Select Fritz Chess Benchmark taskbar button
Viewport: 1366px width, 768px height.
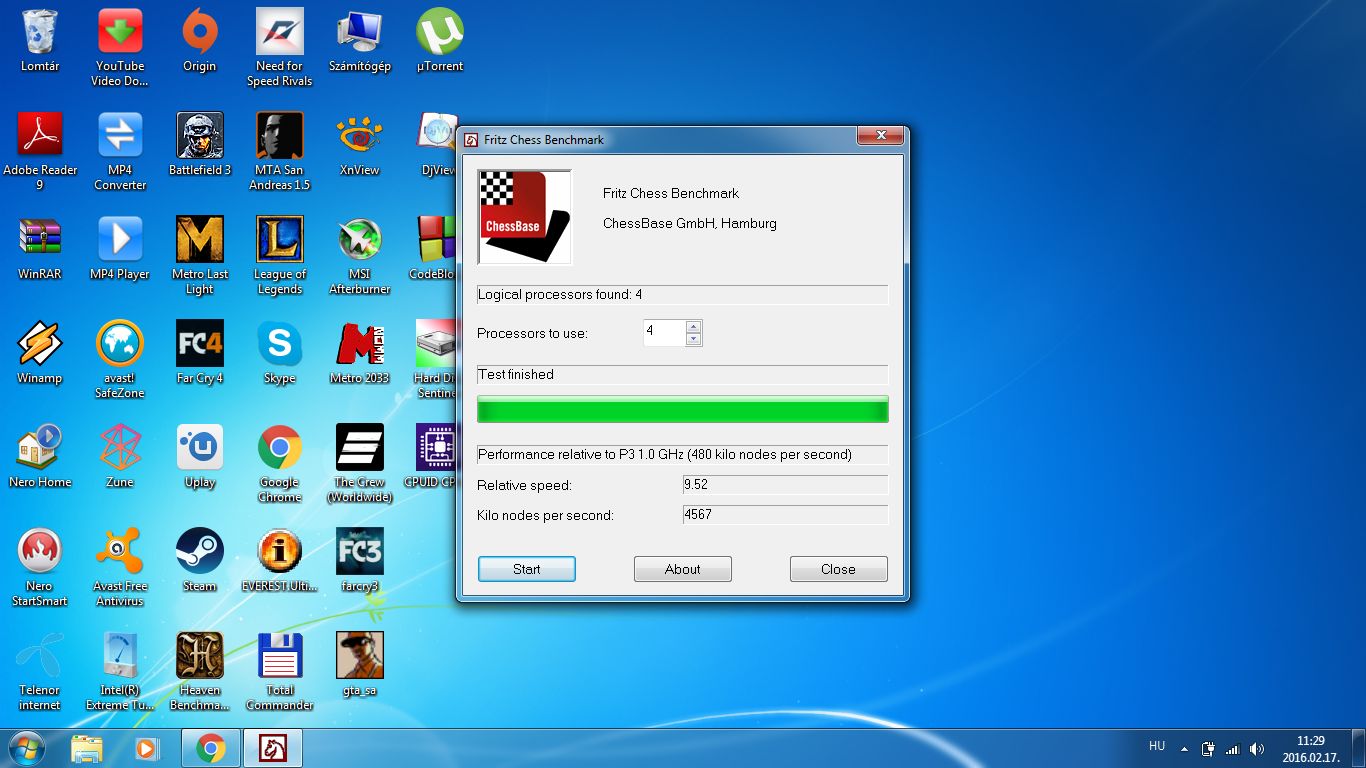[x=273, y=748]
